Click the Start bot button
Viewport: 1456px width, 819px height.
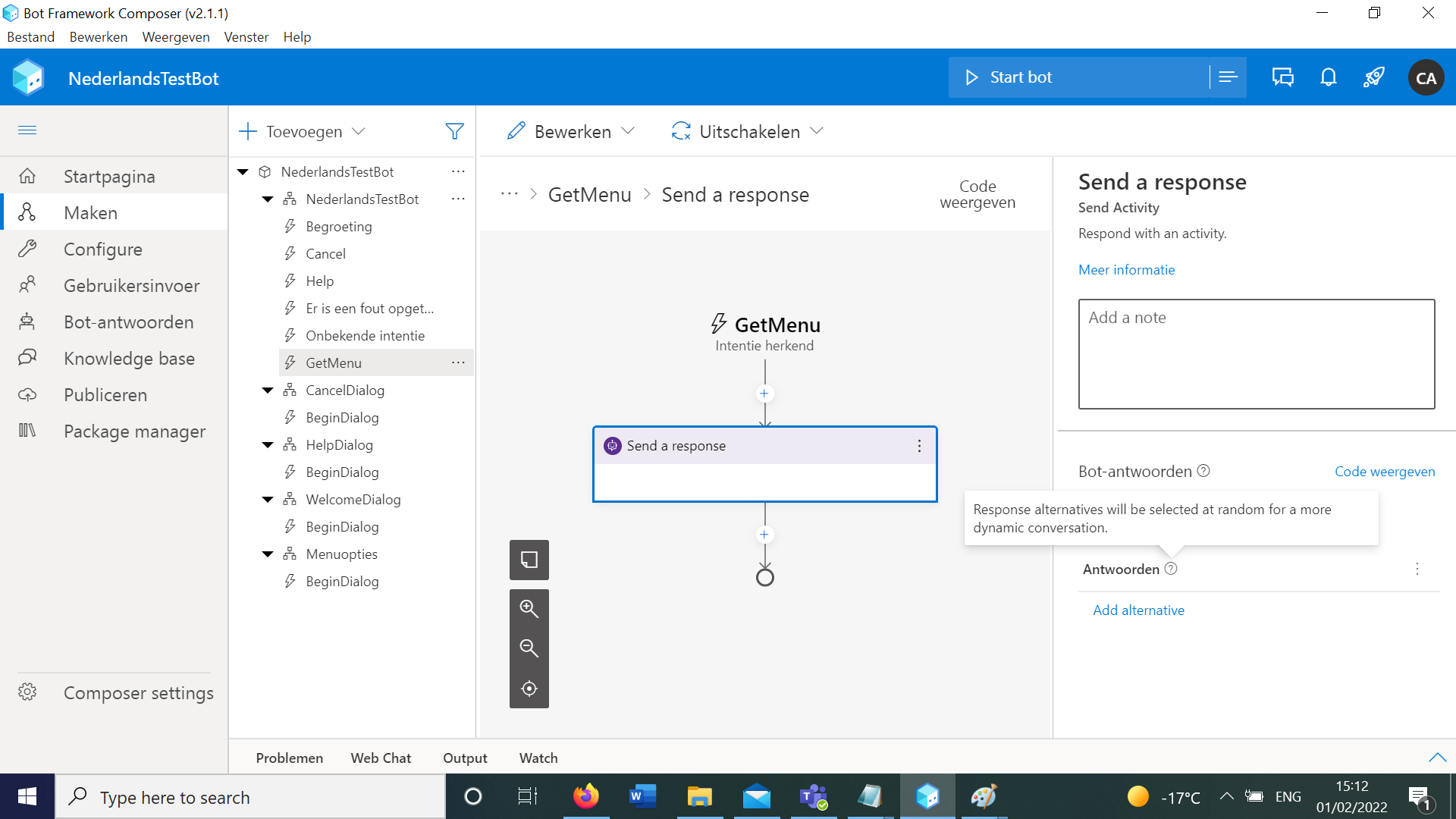tap(1078, 77)
